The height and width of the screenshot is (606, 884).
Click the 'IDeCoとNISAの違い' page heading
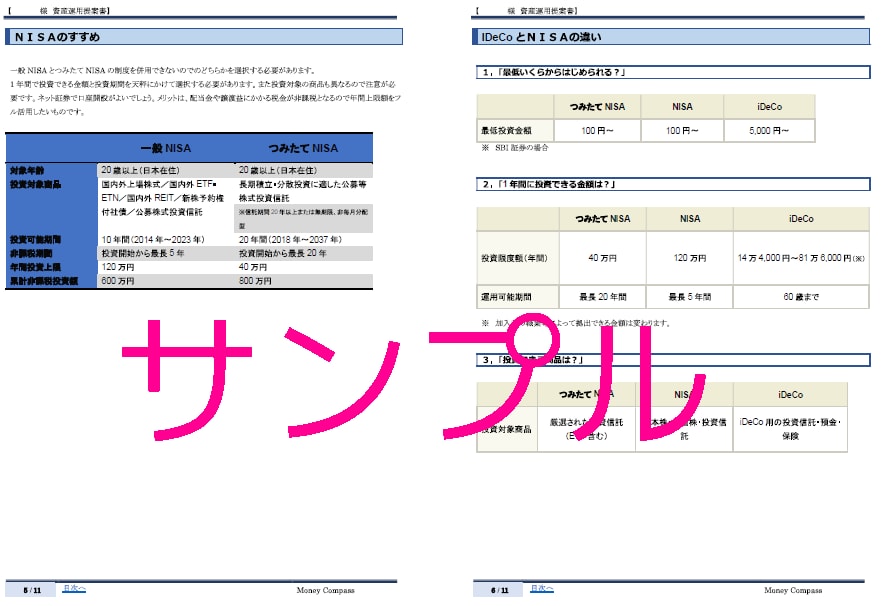(671, 37)
